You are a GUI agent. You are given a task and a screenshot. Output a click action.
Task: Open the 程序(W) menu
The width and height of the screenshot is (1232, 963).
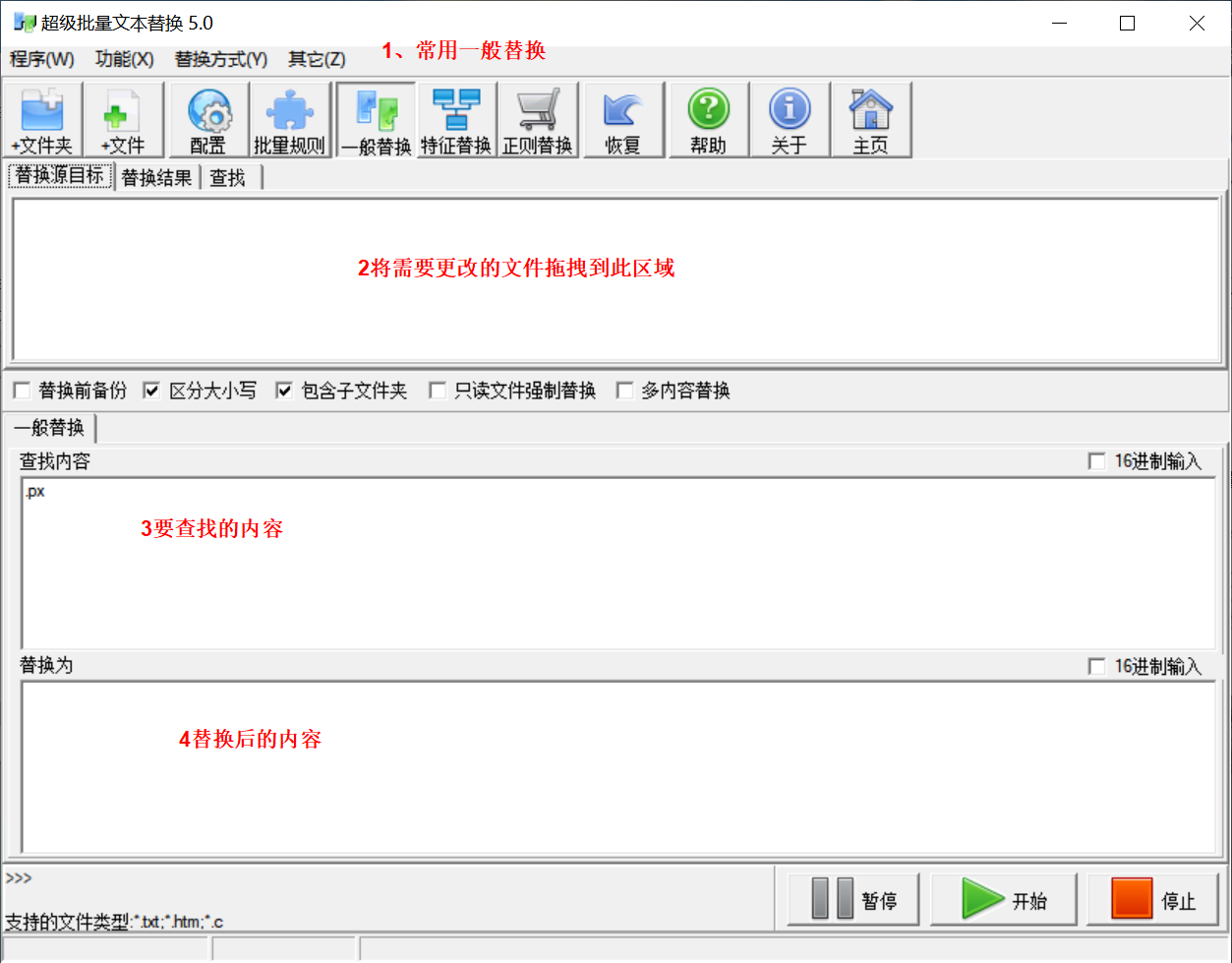42,59
